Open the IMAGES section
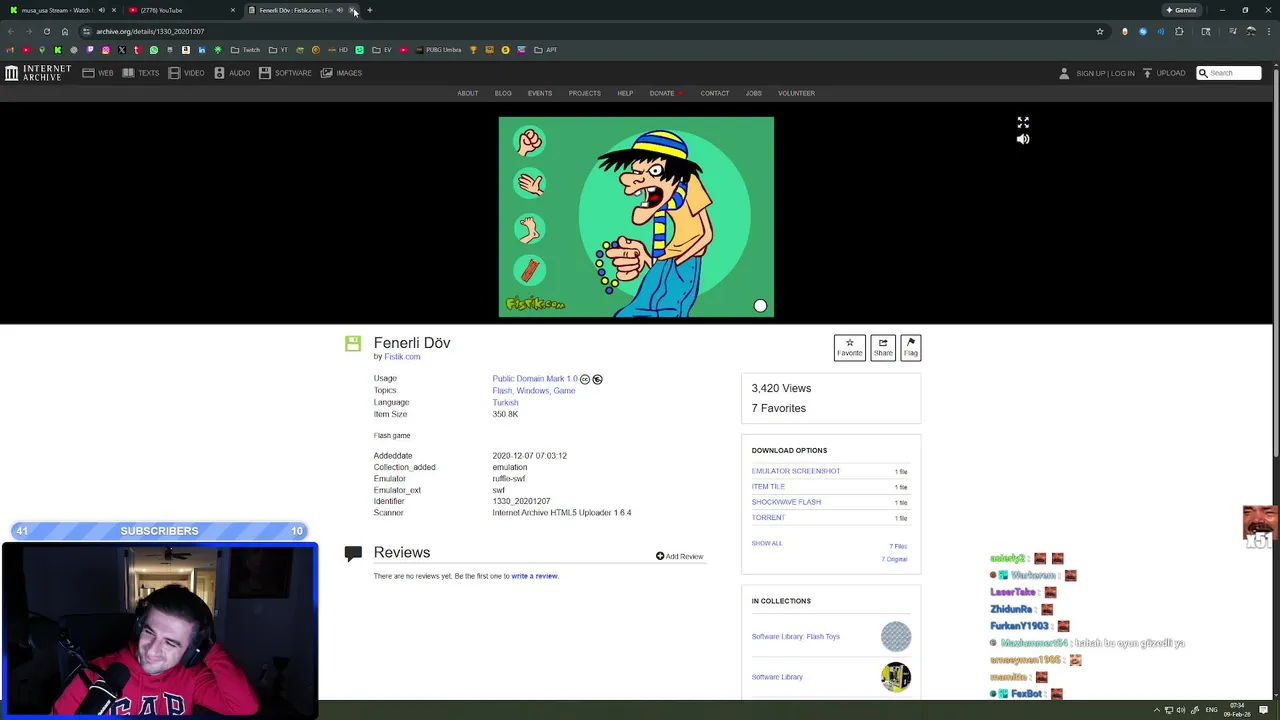This screenshot has width=1280, height=720. click(x=341, y=73)
